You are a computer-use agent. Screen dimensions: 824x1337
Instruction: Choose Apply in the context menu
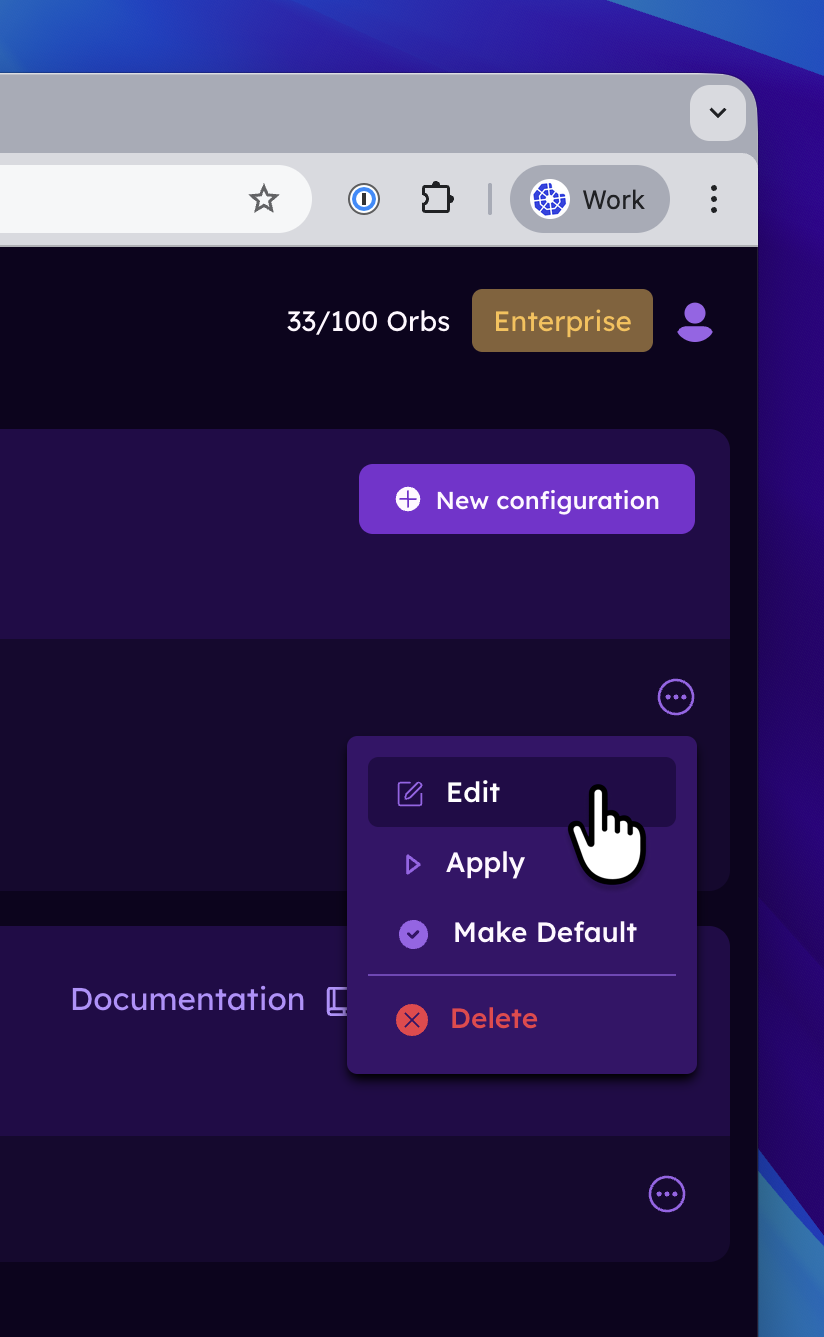pos(485,863)
